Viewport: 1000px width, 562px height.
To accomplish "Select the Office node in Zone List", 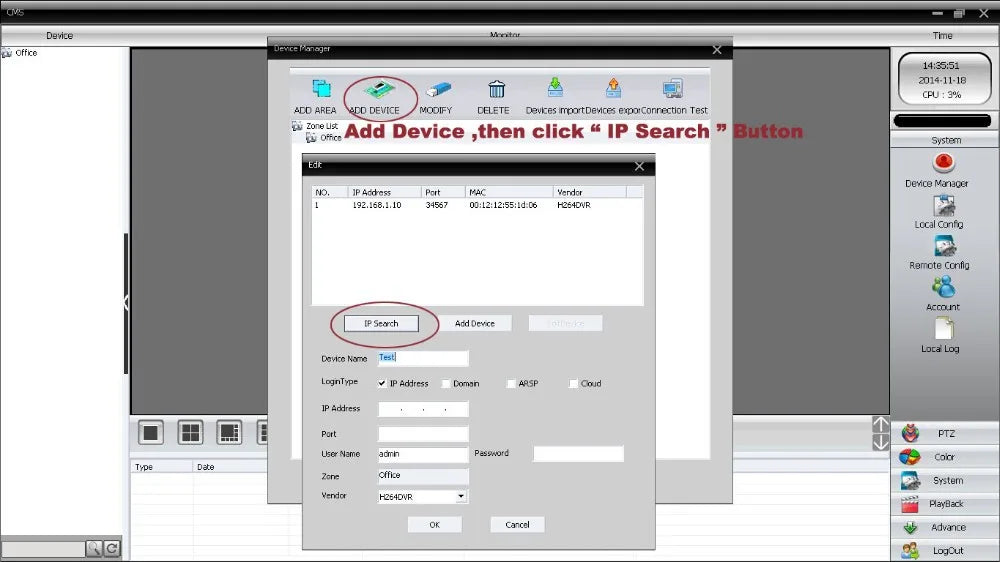I will click(330, 138).
